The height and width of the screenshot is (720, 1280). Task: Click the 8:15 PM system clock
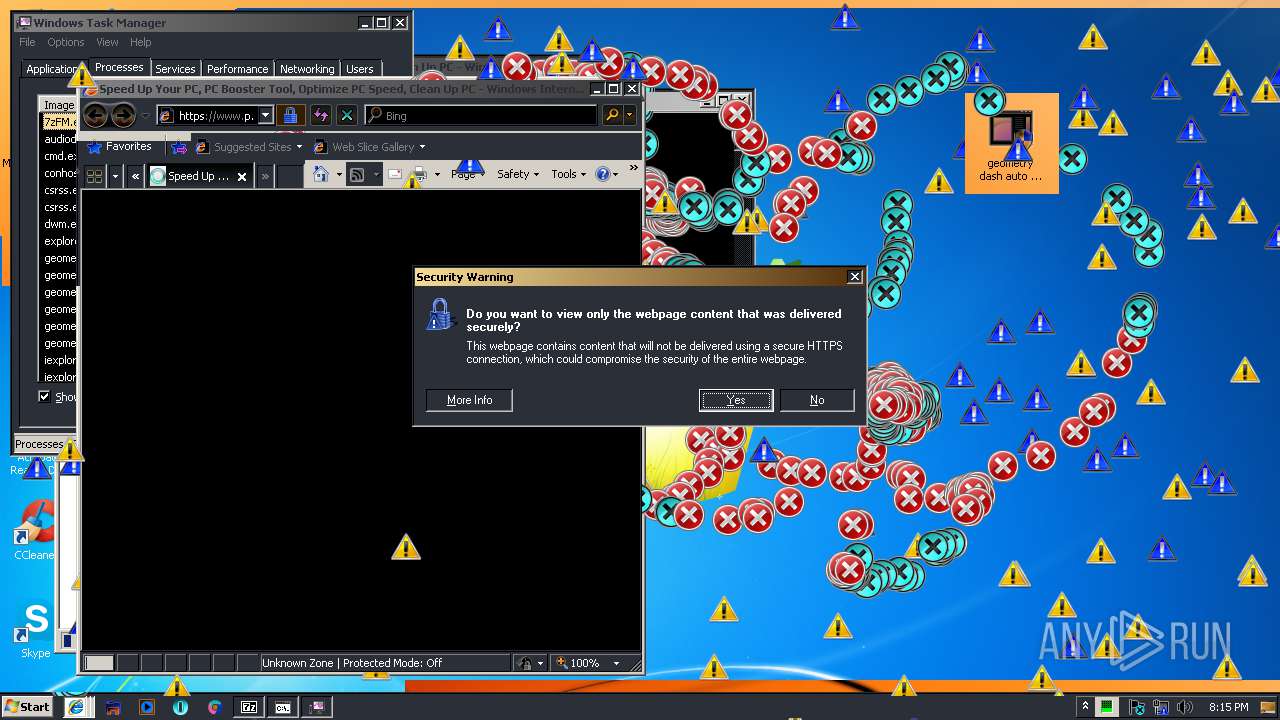click(x=1228, y=707)
